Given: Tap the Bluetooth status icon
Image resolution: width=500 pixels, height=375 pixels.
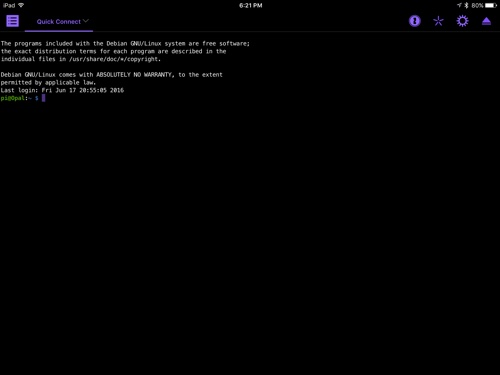Looking at the screenshot, I should [x=467, y=5].
